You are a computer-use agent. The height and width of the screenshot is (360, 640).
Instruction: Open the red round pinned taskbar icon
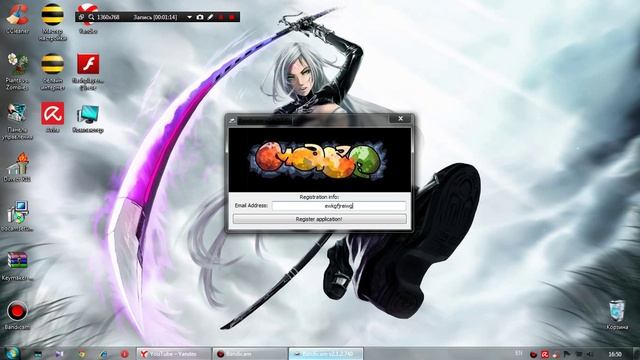pyautogui.click(x=125, y=354)
